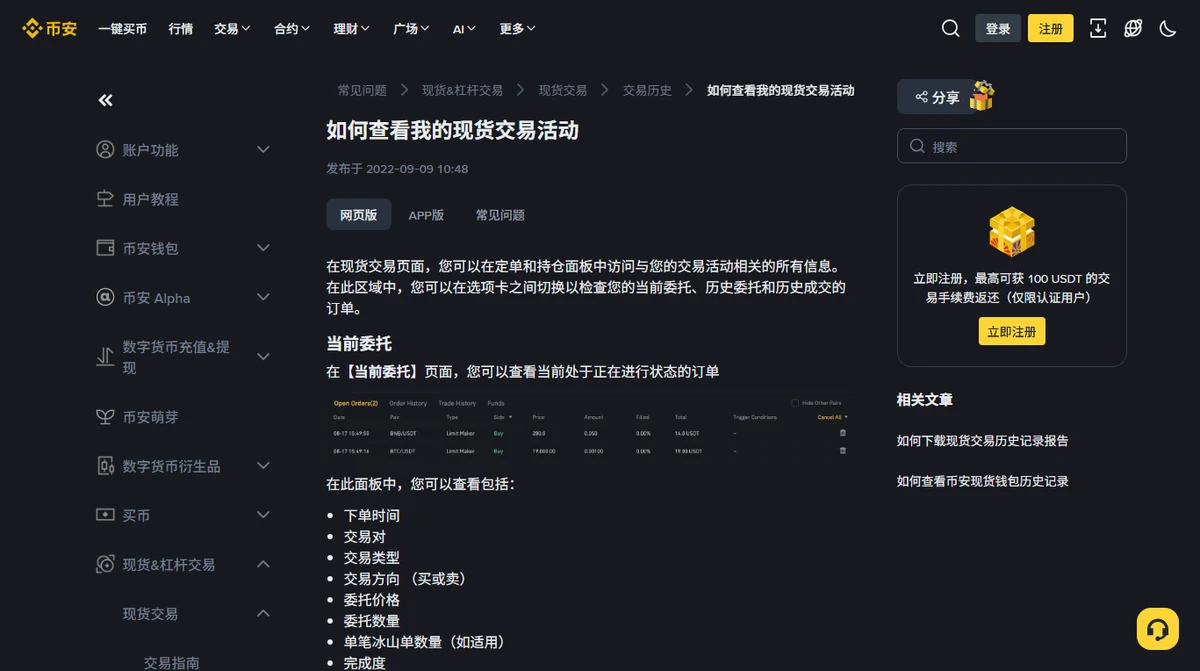Image resolution: width=1200 pixels, height=671 pixels.
Task: Expand the 账户功能 chevron
Action: (x=263, y=150)
